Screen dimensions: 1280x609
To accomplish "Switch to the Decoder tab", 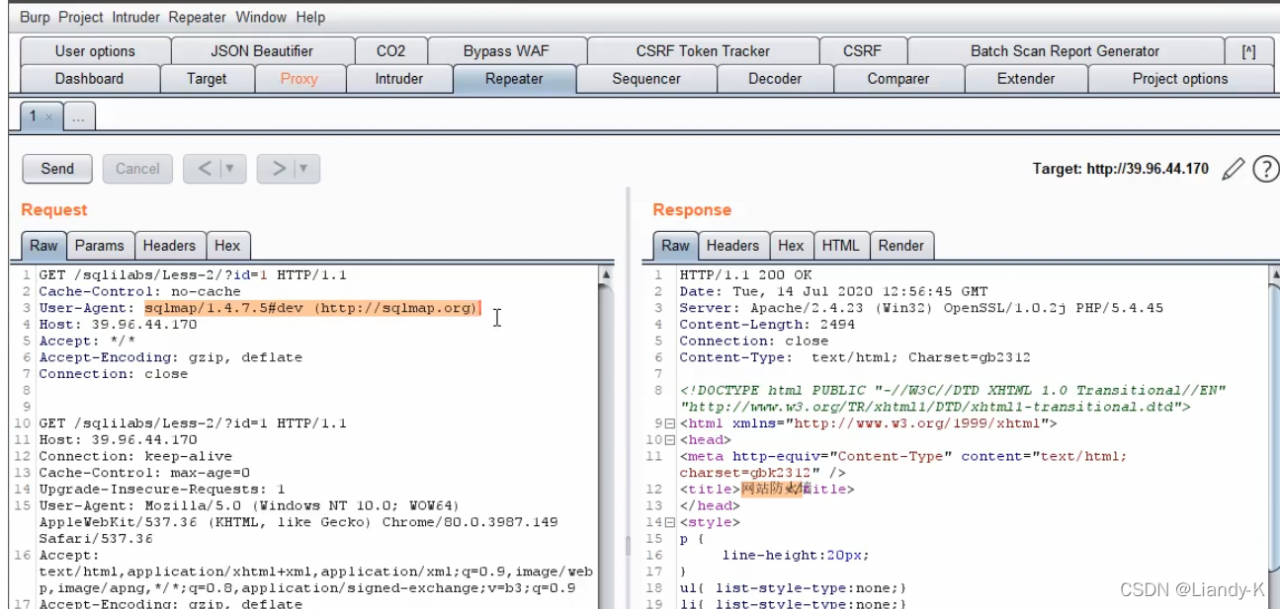I will click(775, 79).
